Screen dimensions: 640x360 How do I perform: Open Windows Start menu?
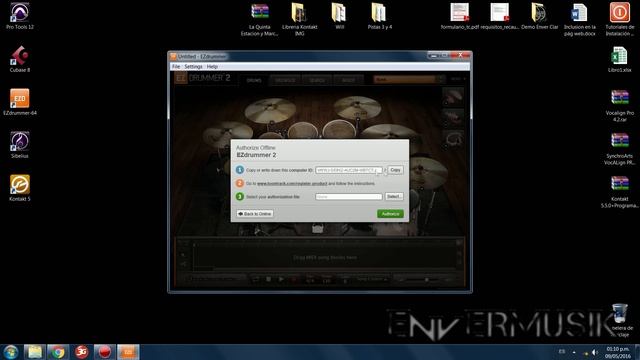(11, 352)
